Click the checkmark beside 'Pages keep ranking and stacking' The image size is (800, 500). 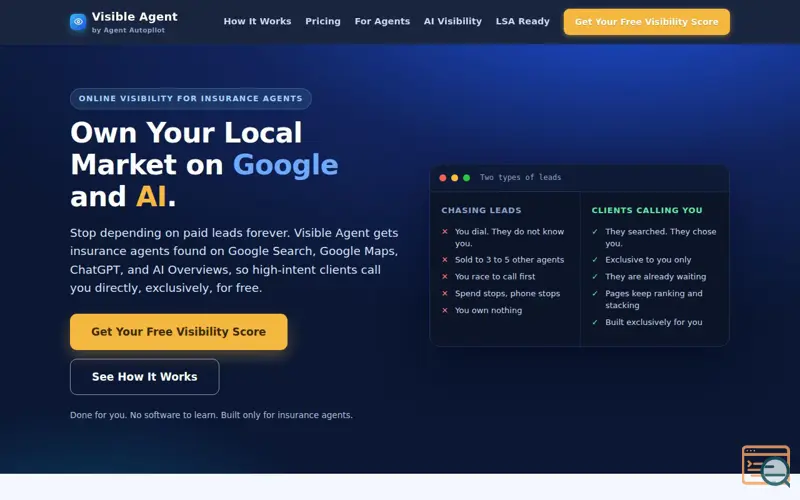tap(595, 293)
